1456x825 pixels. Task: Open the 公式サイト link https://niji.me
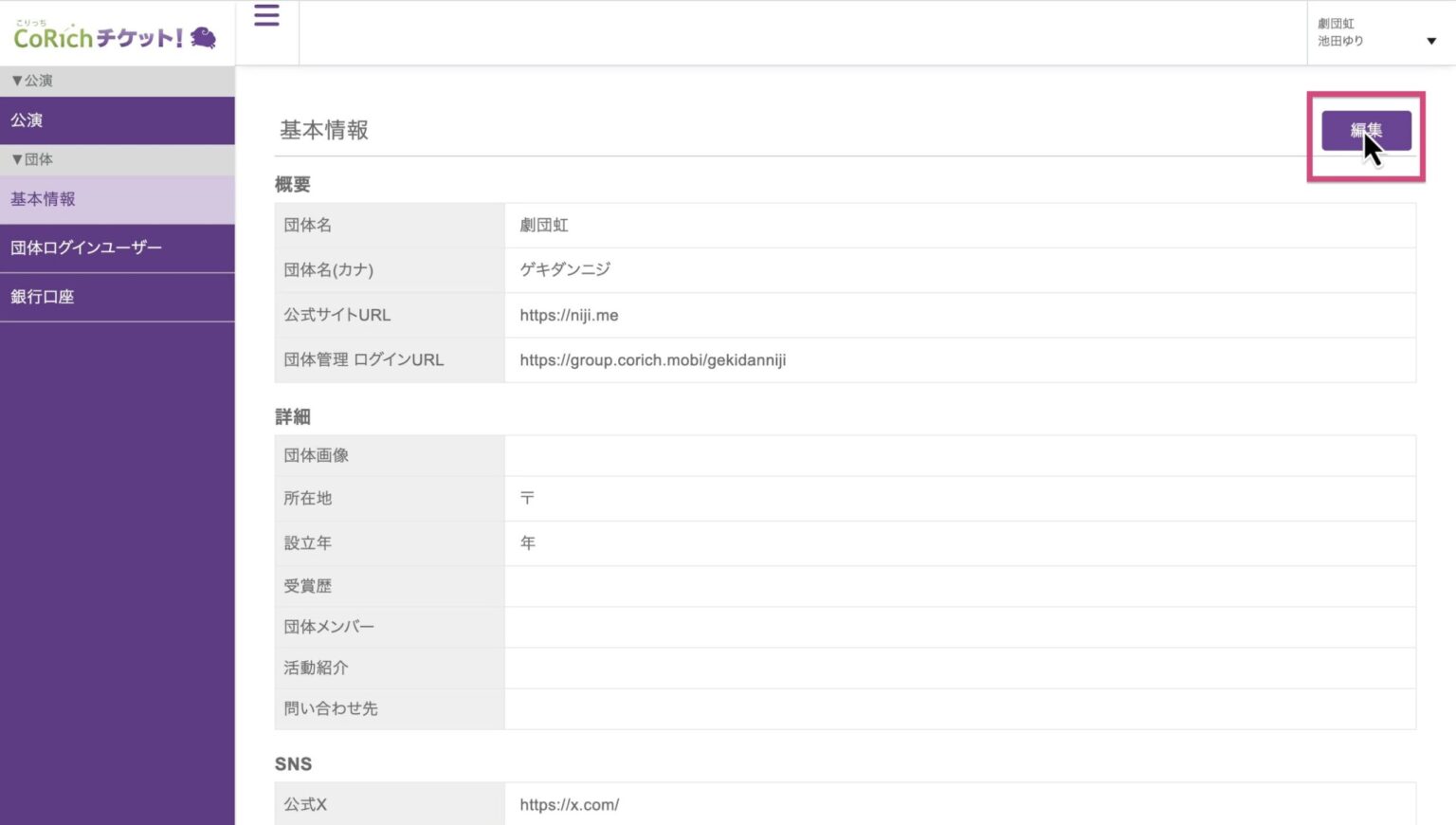(568, 315)
